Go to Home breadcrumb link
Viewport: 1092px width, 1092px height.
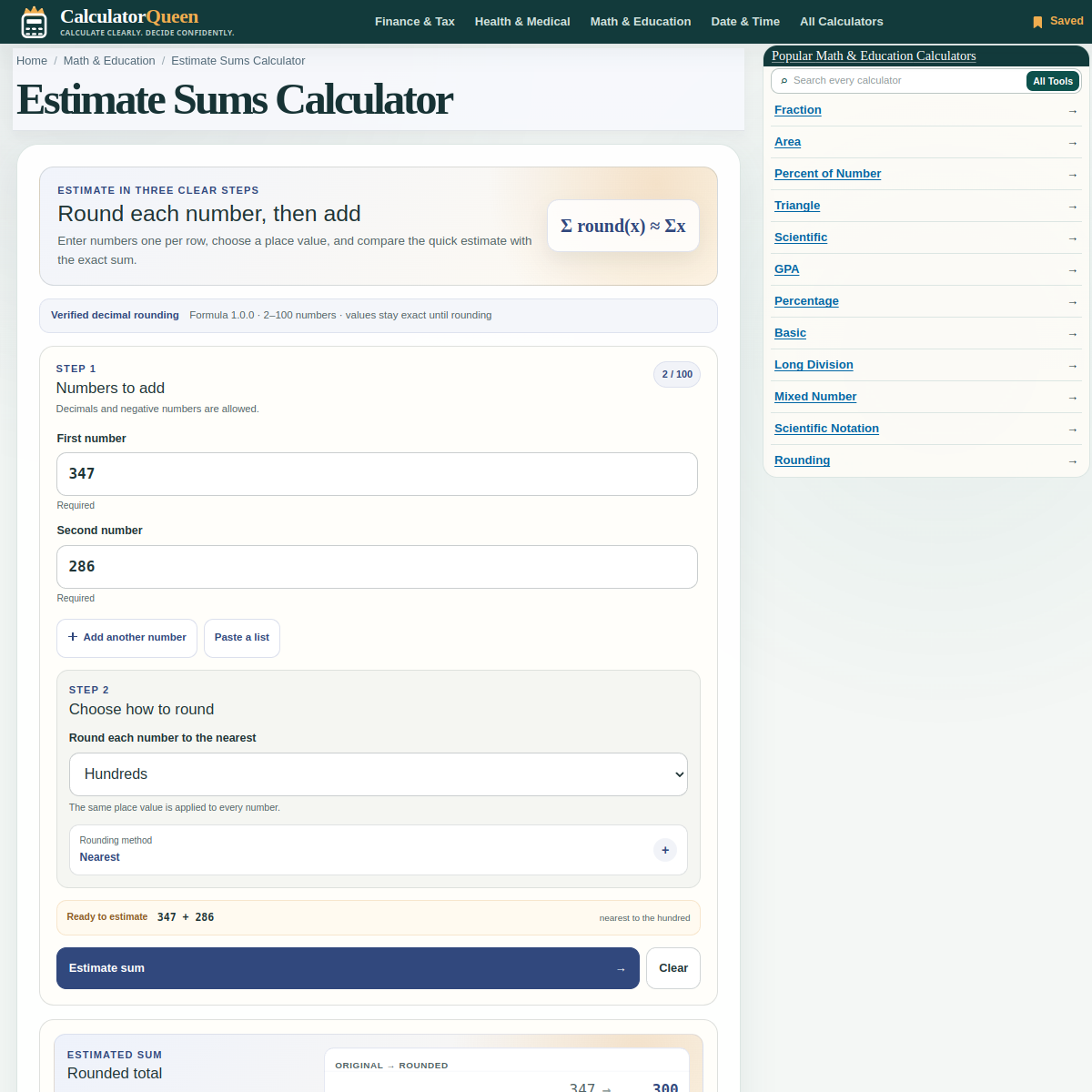coord(32,61)
